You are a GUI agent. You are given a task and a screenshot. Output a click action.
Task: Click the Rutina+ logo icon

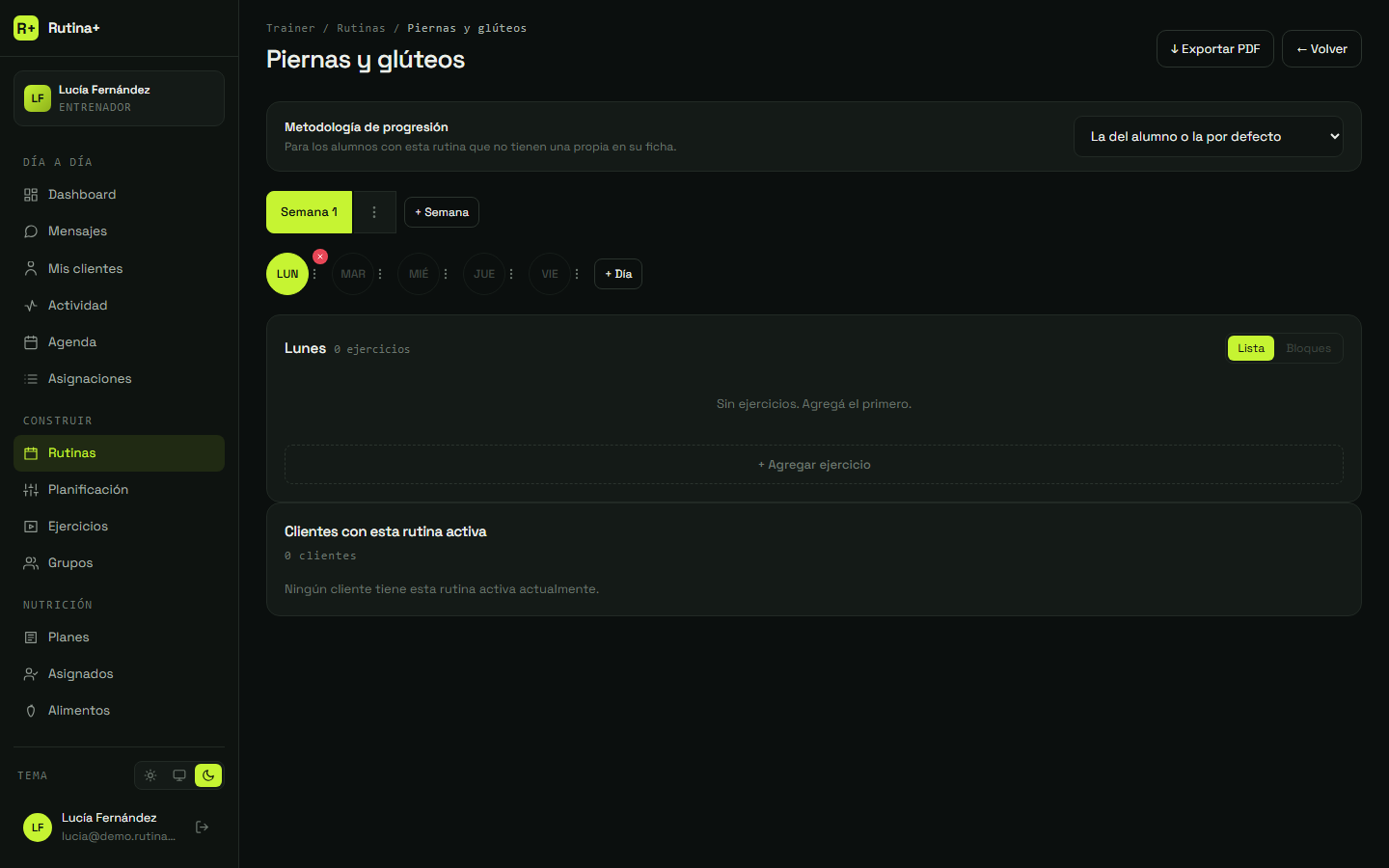tap(26, 28)
